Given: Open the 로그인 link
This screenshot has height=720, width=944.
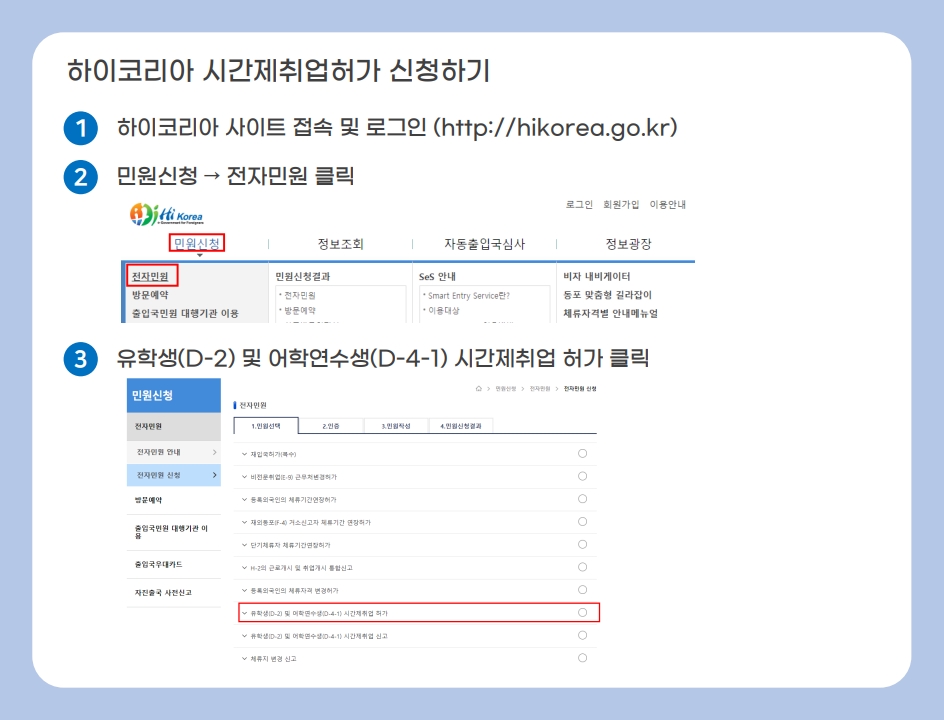Looking at the screenshot, I should pyautogui.click(x=579, y=205).
